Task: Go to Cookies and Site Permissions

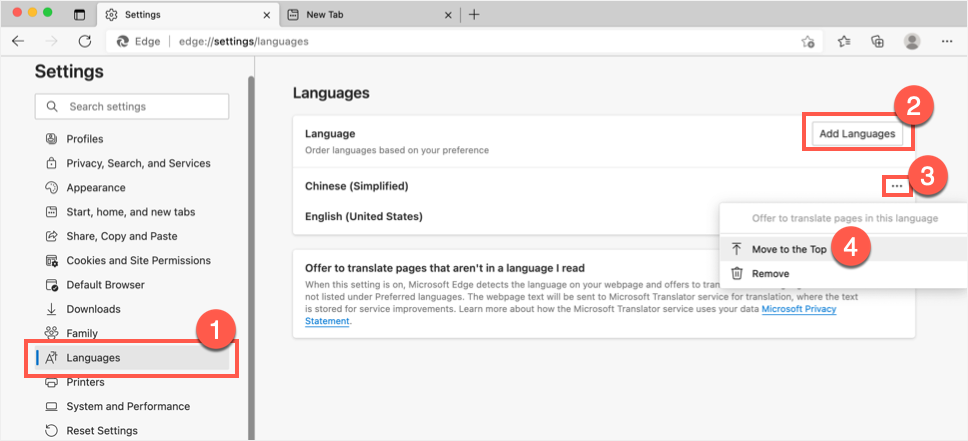Action: pos(138,260)
